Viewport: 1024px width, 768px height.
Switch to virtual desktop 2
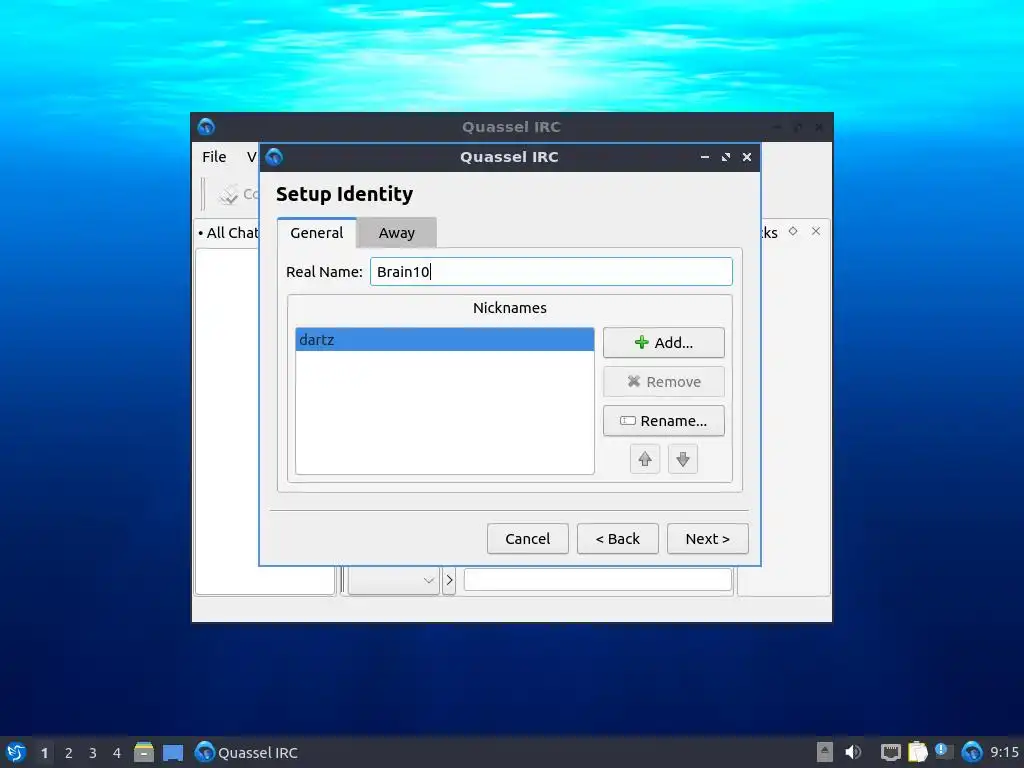69,753
